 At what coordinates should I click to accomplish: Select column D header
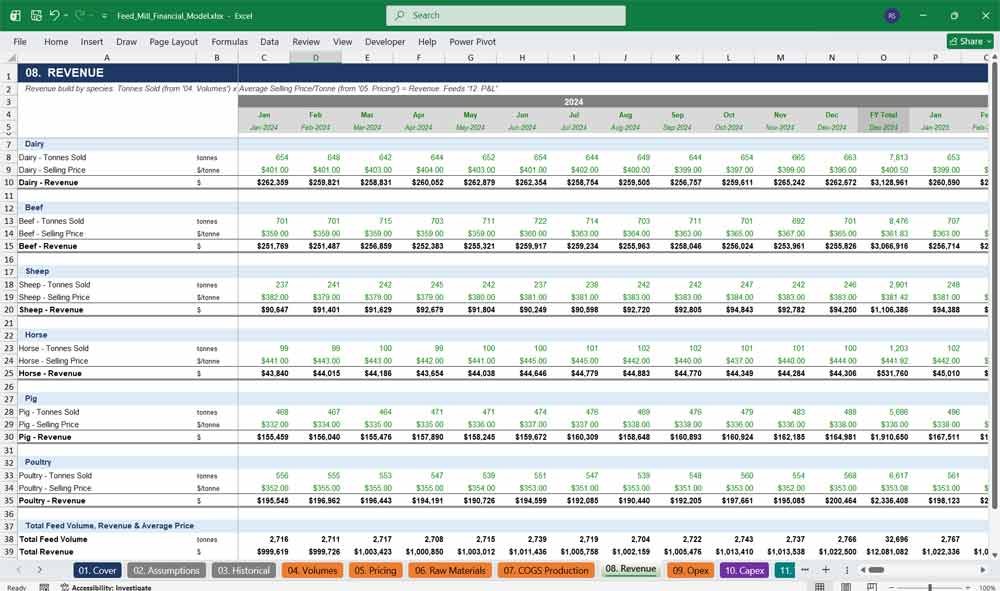click(316, 57)
